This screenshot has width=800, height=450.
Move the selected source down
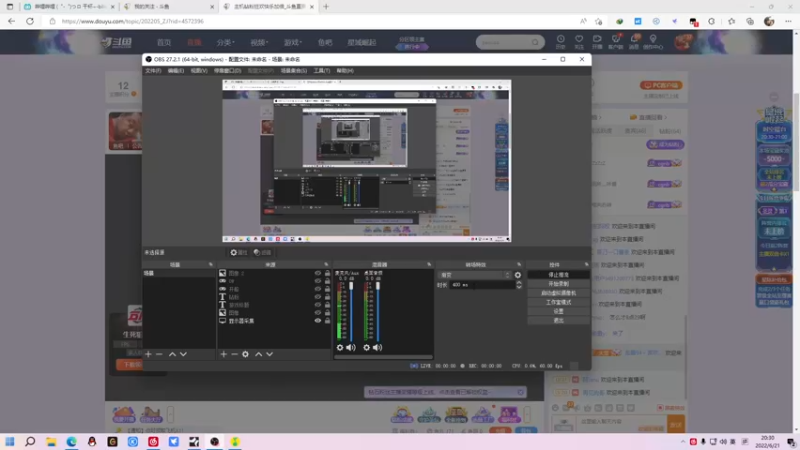(269, 354)
